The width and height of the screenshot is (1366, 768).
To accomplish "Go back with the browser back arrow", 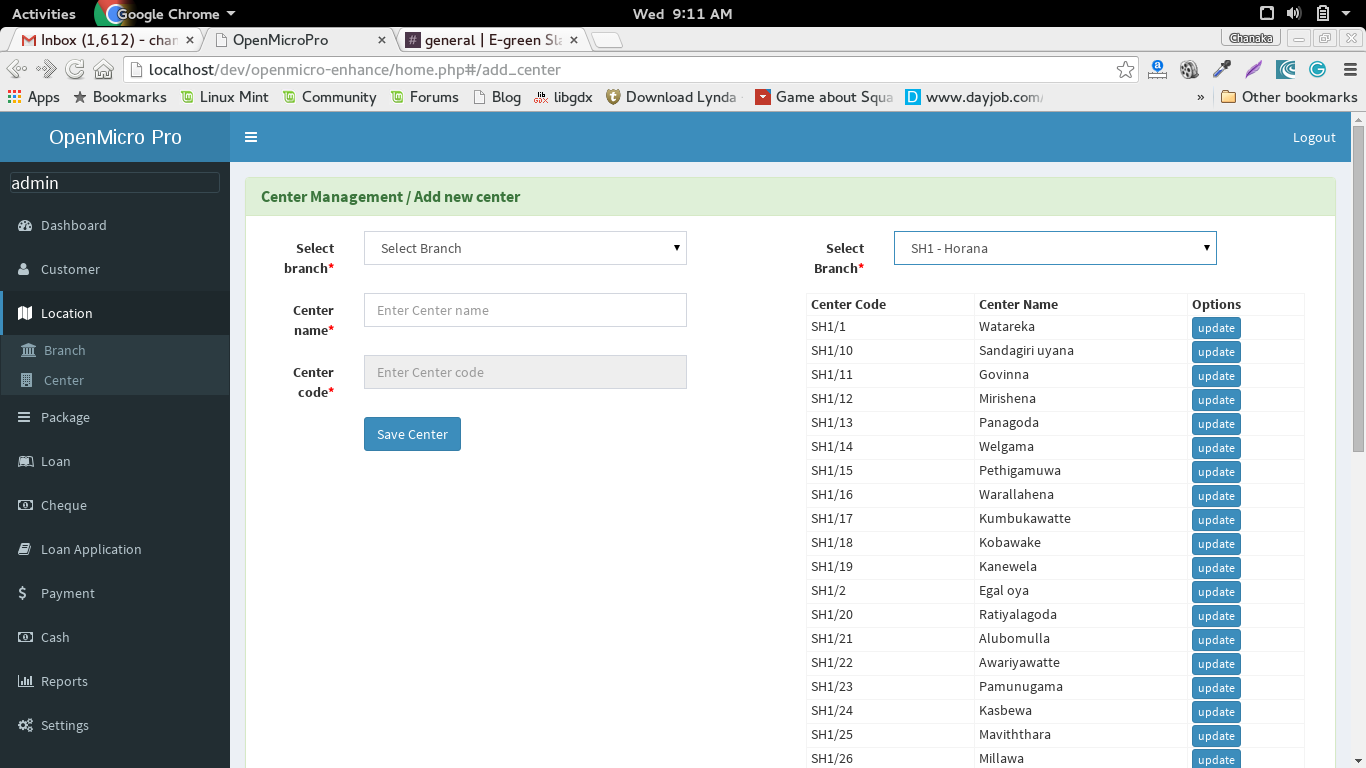I will pos(17,69).
